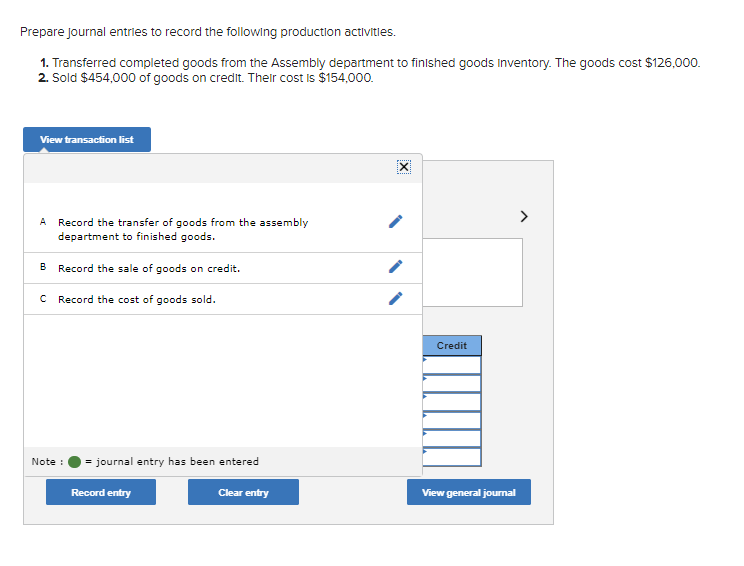This screenshot has width=744, height=566.
Task: Click the green entered-entry indicator dot
Action: pyautogui.click(x=74, y=462)
